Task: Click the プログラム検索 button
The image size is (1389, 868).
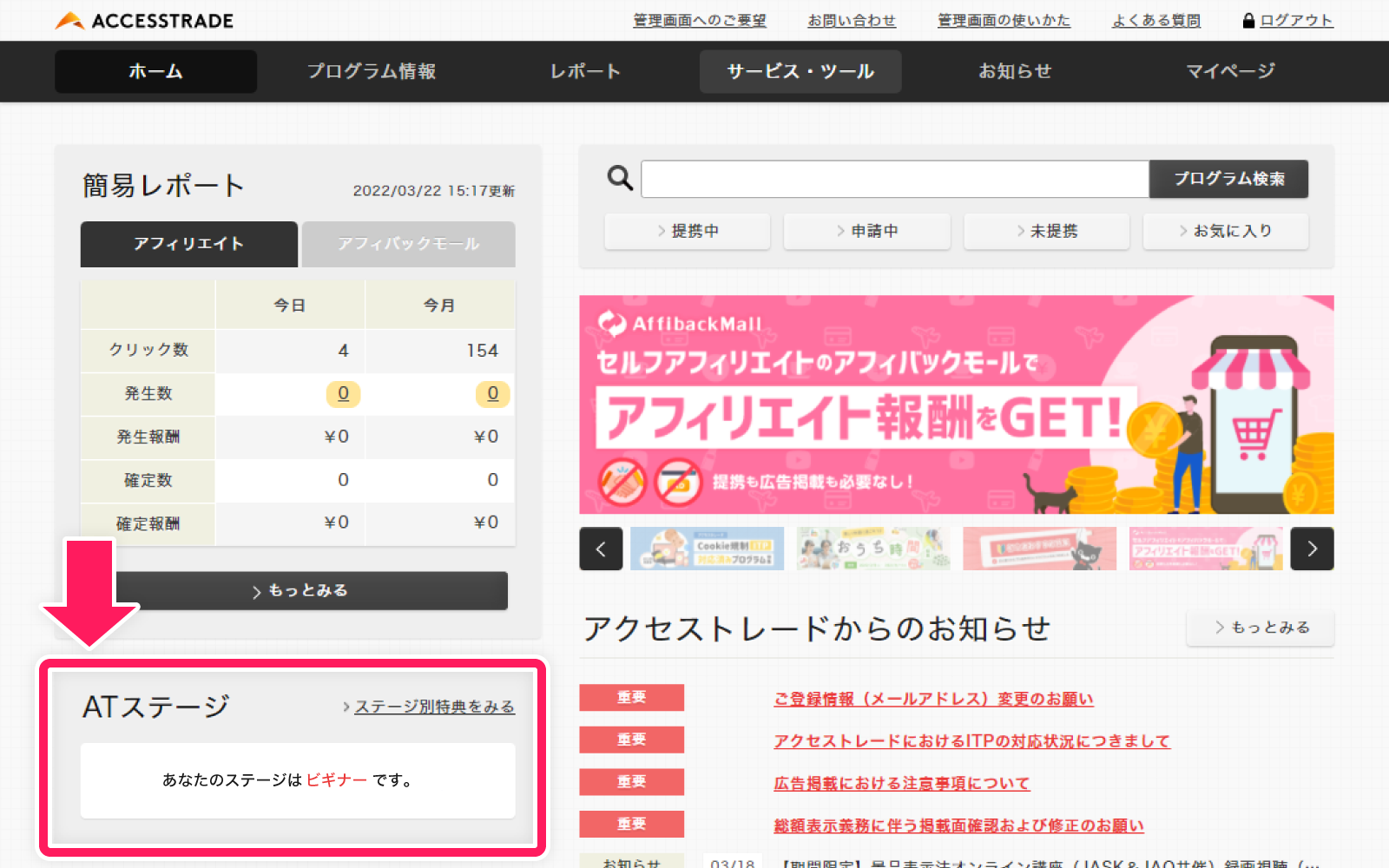Action: coord(1228,179)
